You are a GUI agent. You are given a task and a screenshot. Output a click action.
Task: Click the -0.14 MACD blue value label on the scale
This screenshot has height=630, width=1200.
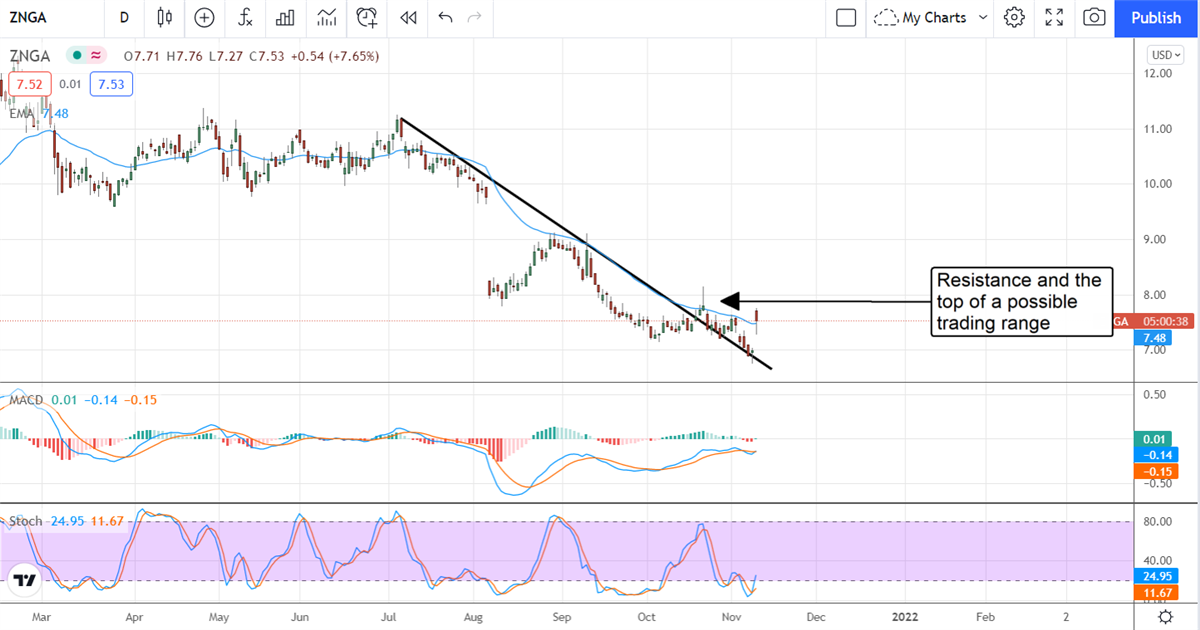pos(1156,454)
